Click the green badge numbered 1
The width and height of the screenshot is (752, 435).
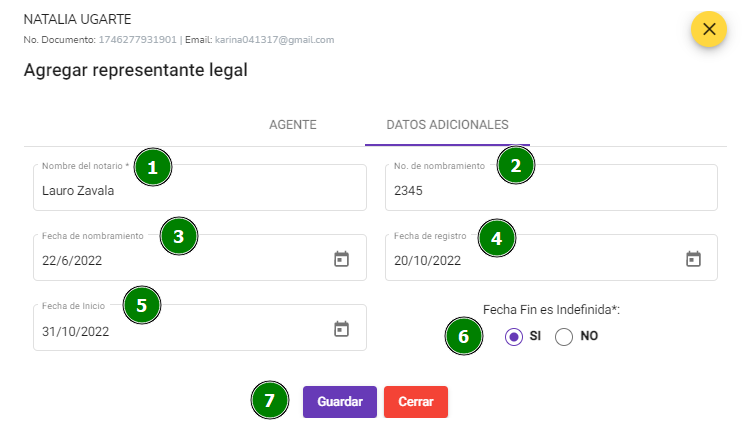(x=153, y=167)
